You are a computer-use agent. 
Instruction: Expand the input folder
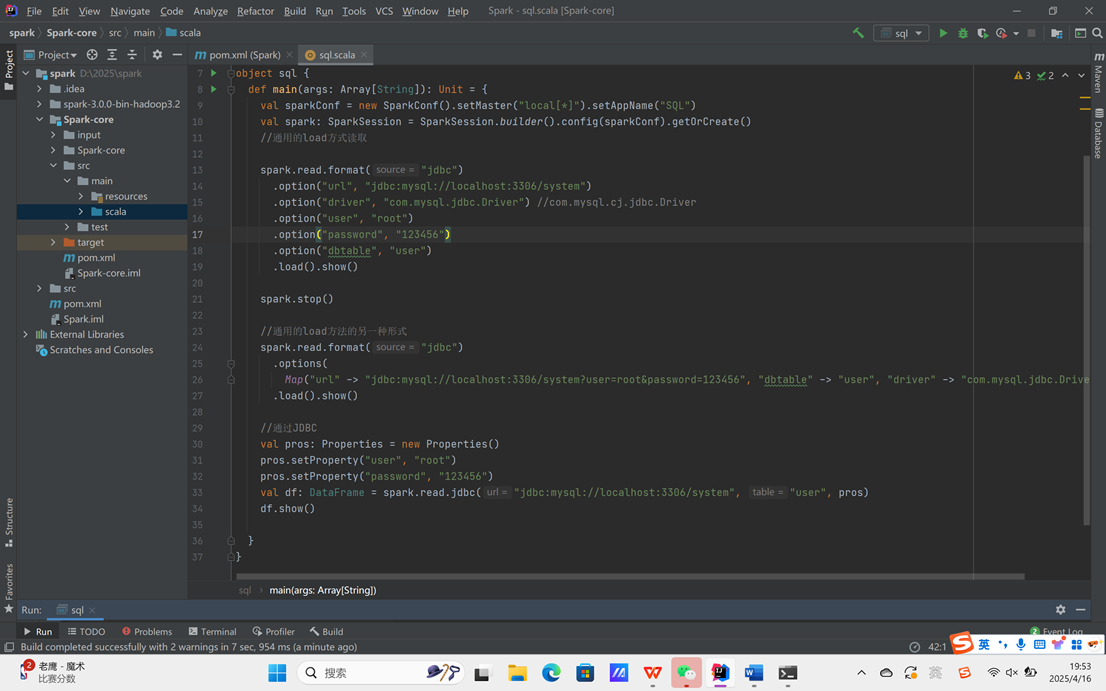pyautogui.click(x=54, y=135)
